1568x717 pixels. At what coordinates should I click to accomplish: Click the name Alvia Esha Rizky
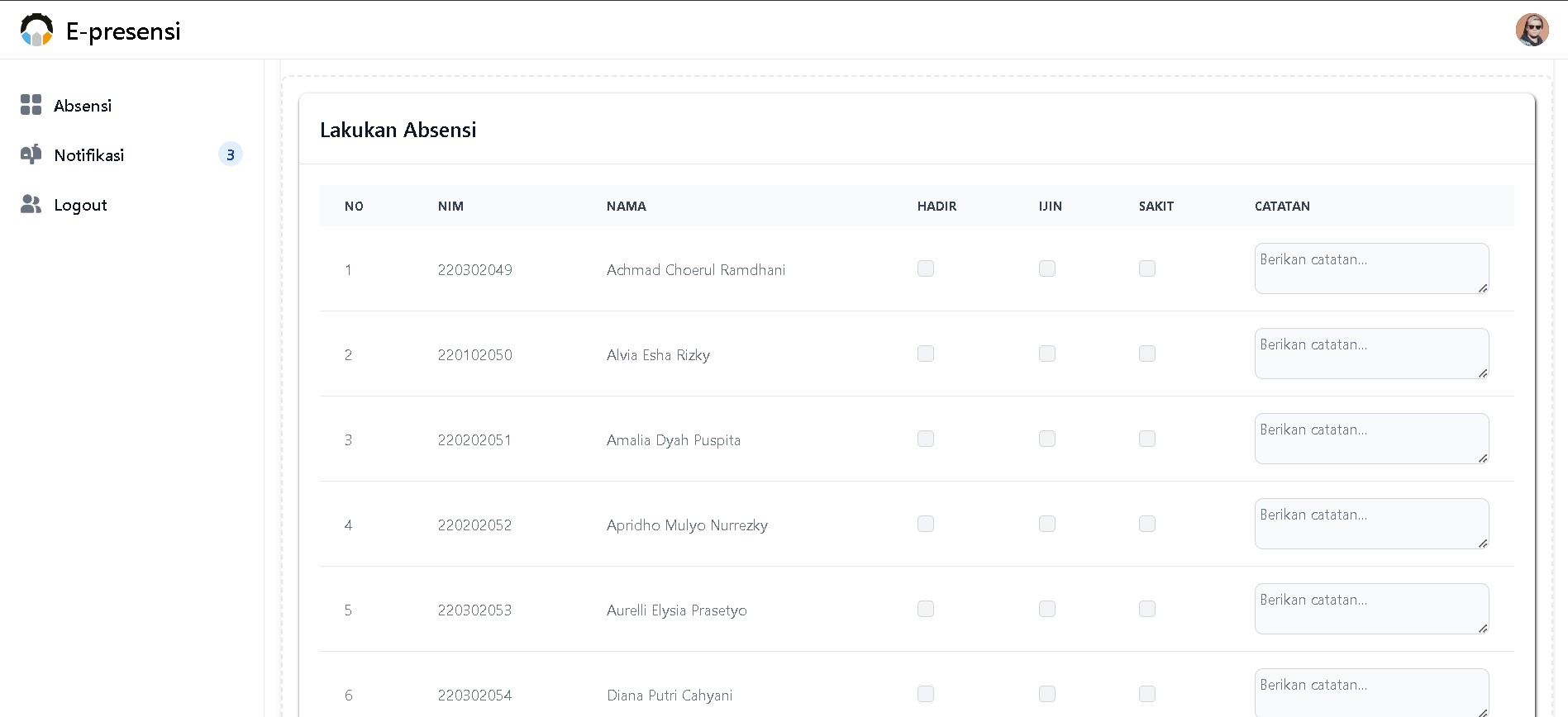(x=658, y=355)
